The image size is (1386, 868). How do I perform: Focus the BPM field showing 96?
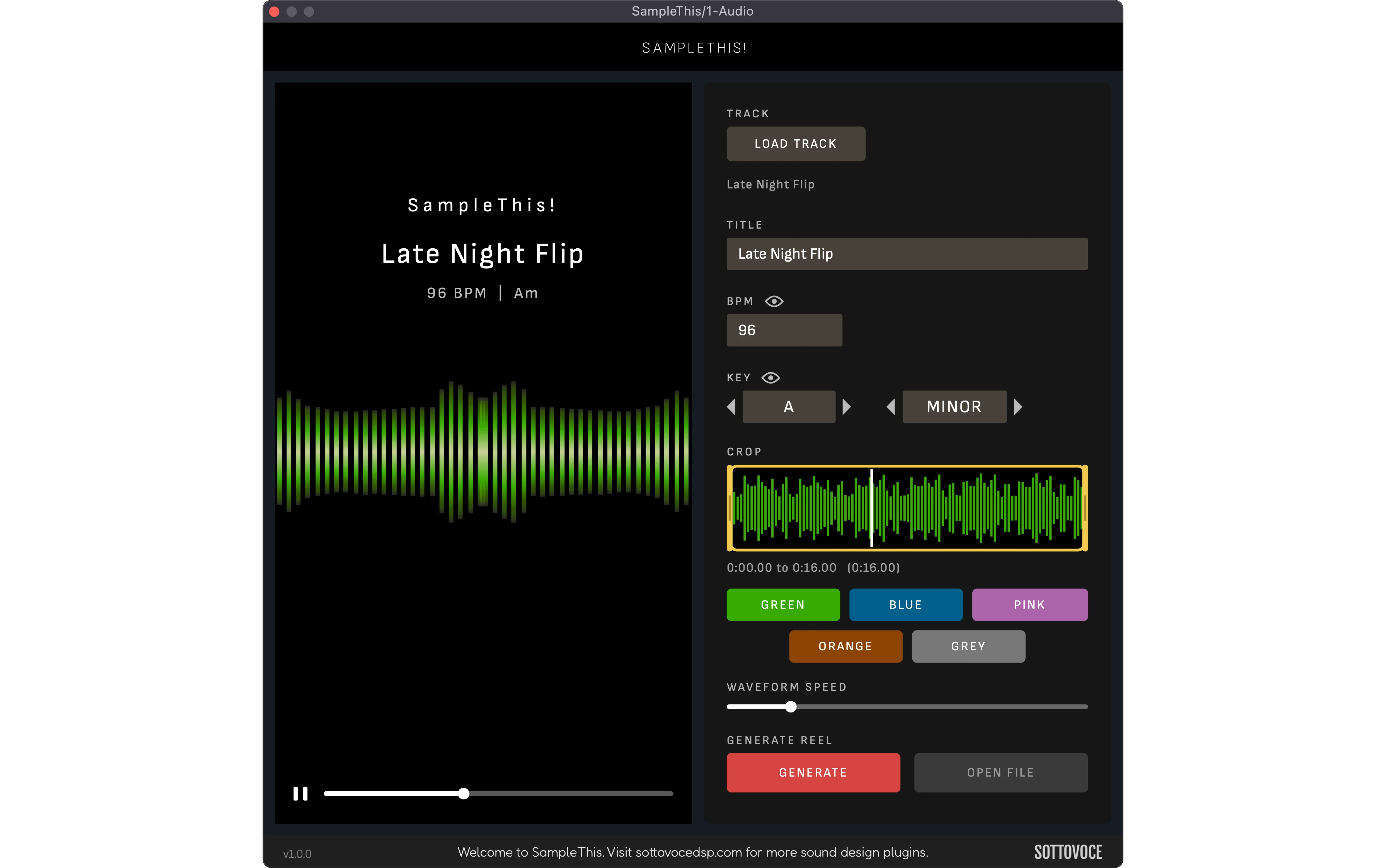[784, 330]
